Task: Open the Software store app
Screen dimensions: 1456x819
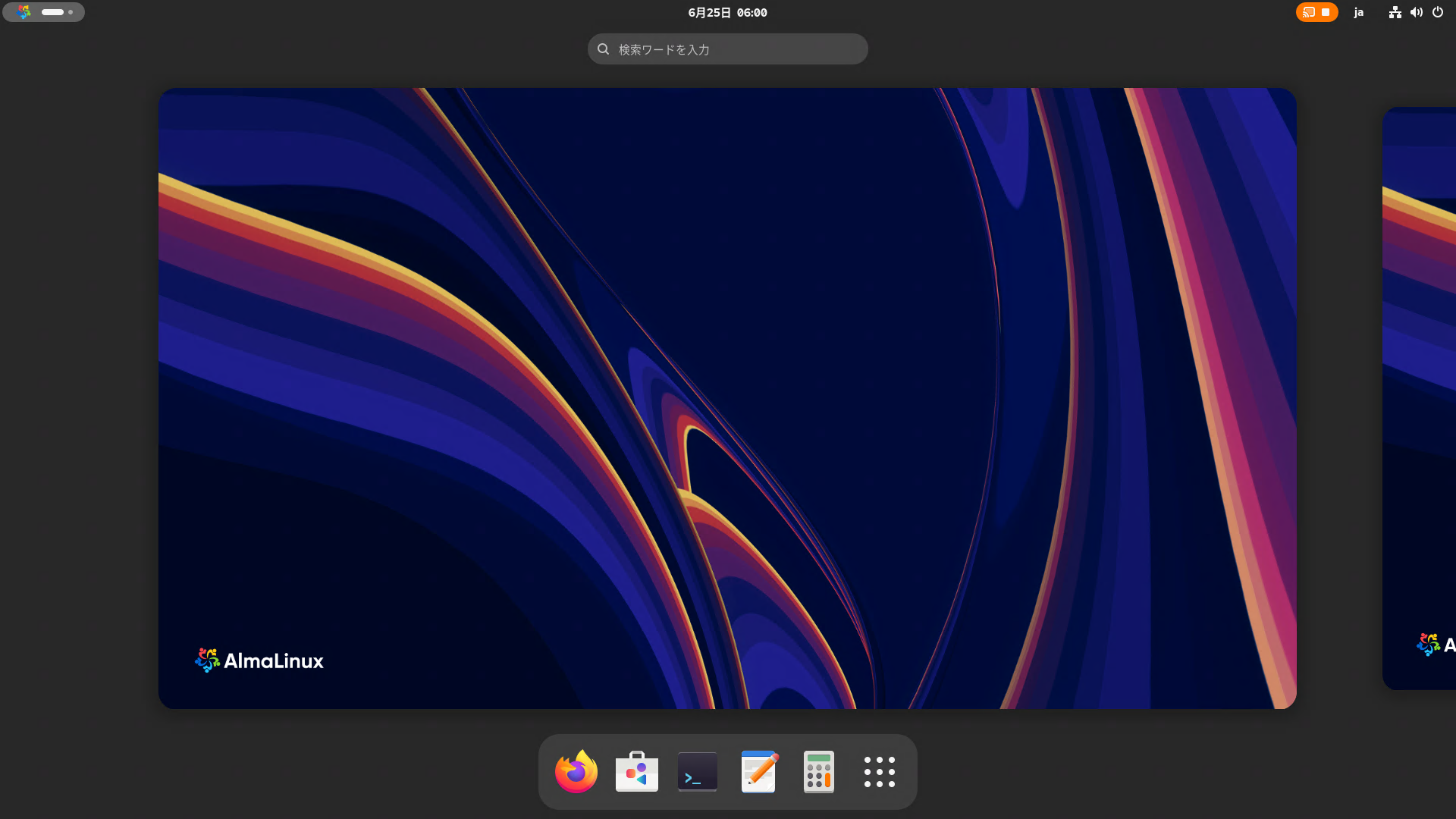Action: click(636, 772)
